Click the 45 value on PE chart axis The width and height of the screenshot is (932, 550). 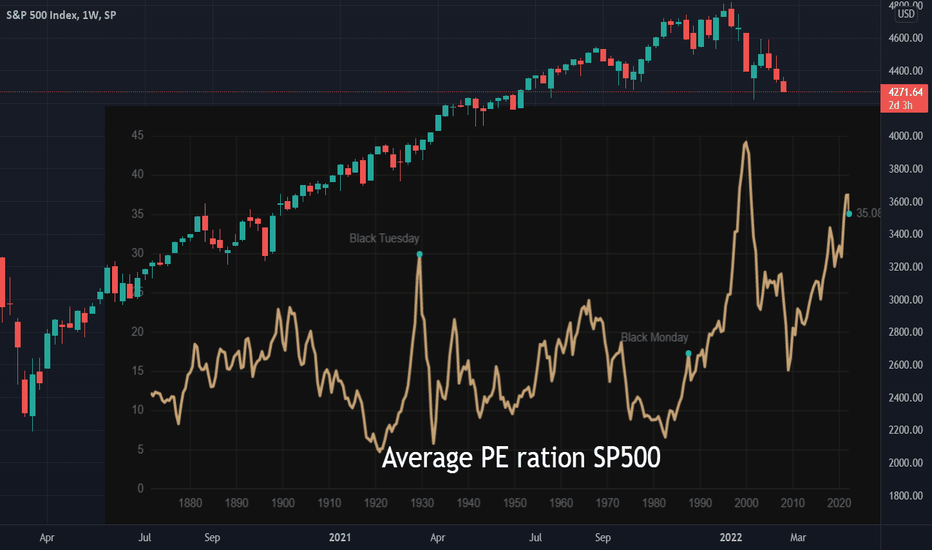pyautogui.click(x=137, y=136)
